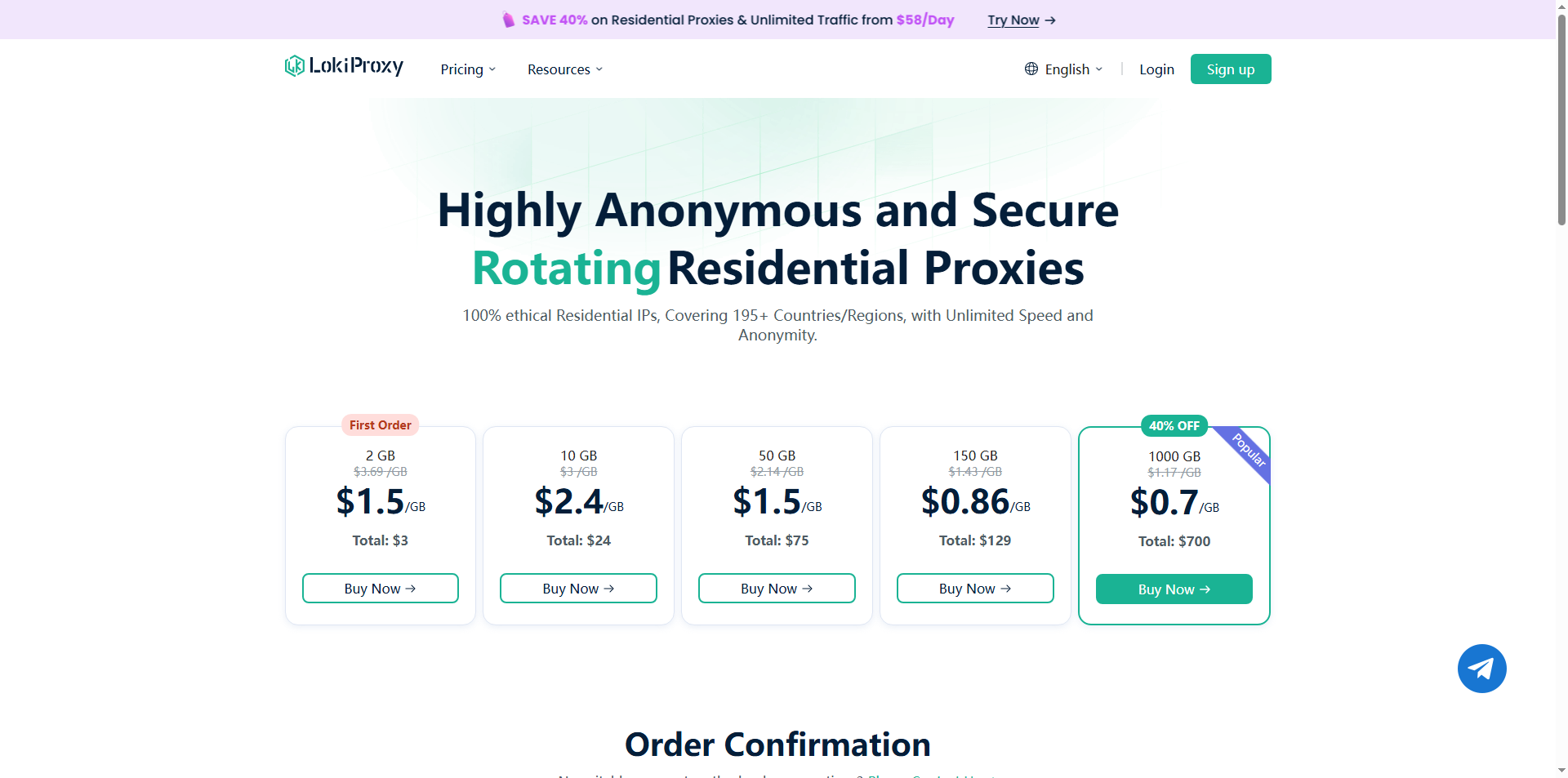Click the LokiProxy logo icon
The width and height of the screenshot is (1568, 778).
(x=294, y=66)
